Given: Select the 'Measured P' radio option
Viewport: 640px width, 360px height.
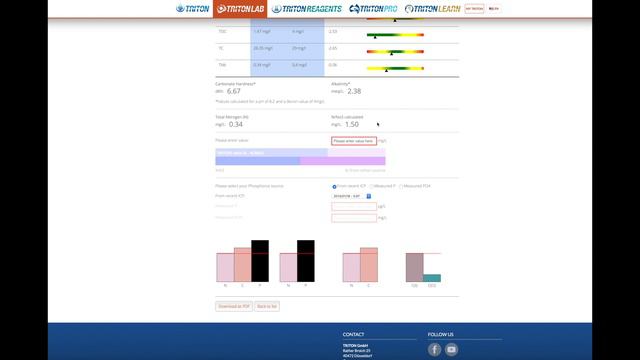Looking at the screenshot, I should (371, 187).
